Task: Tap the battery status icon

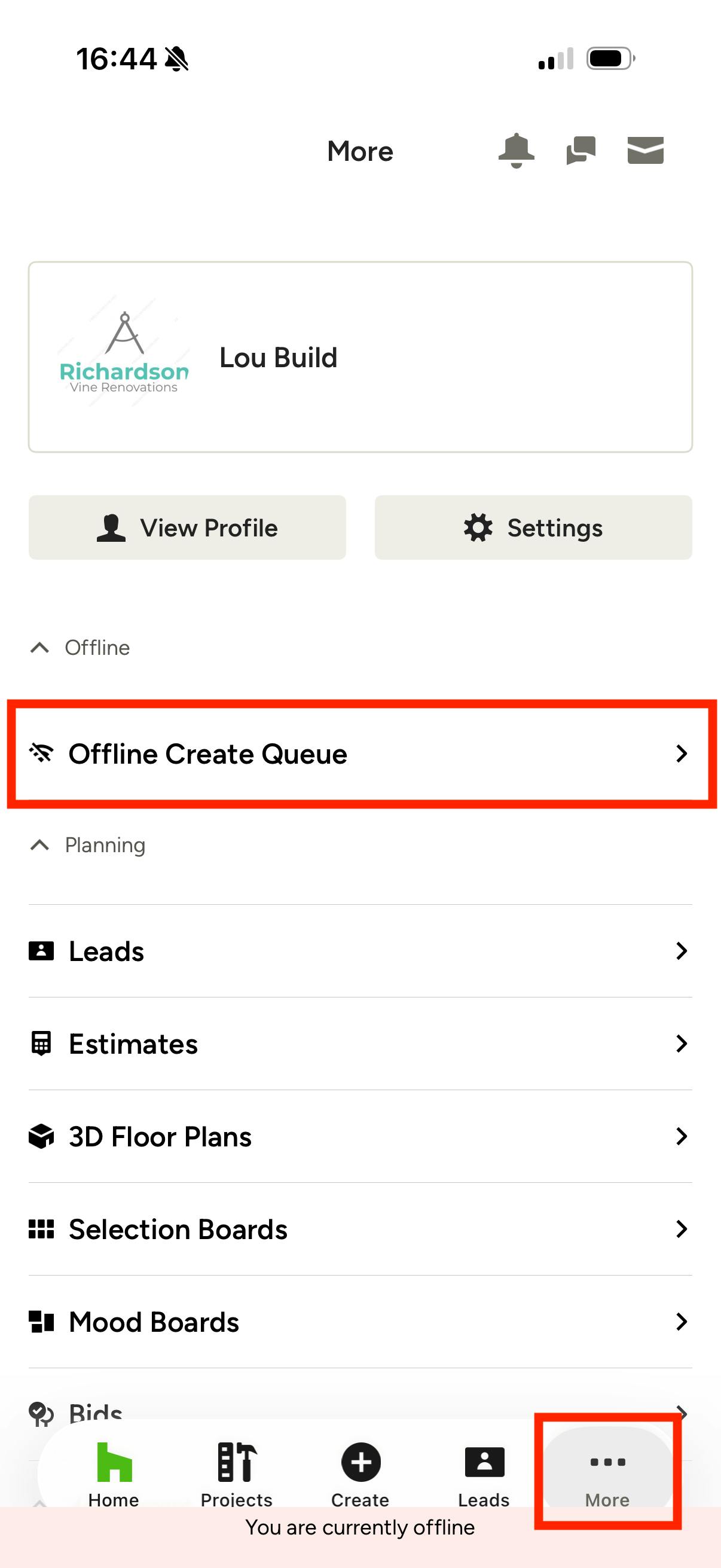Action: [x=610, y=59]
